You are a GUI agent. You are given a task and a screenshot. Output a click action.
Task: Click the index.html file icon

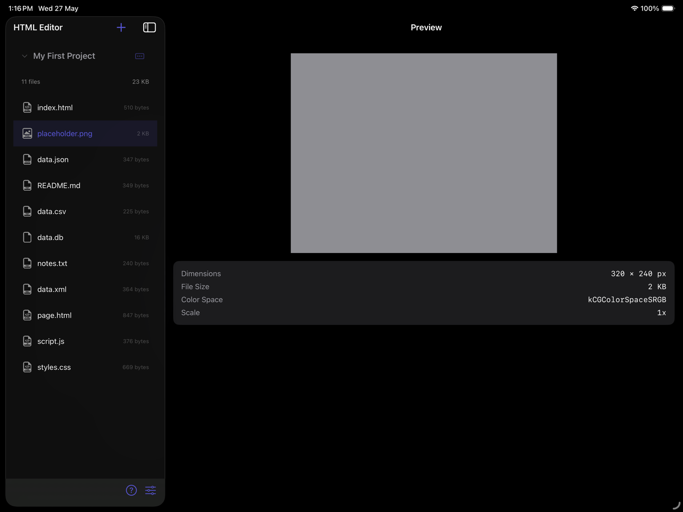tap(27, 107)
